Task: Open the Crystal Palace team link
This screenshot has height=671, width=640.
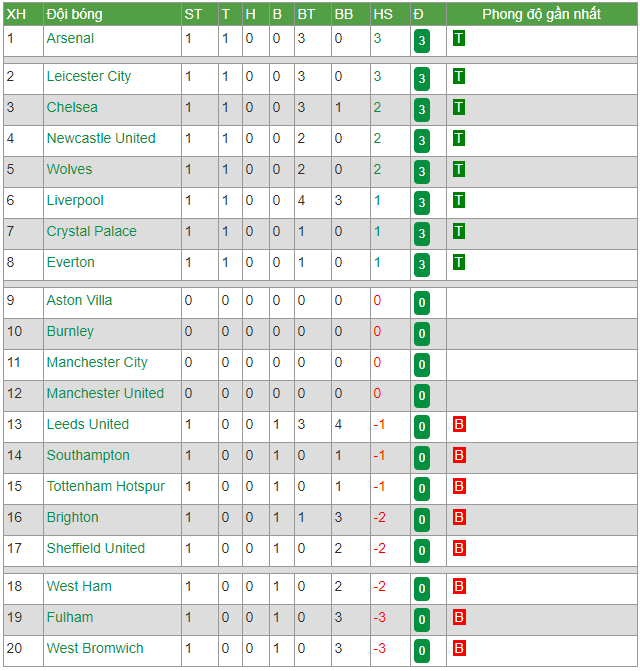Action: click(92, 232)
